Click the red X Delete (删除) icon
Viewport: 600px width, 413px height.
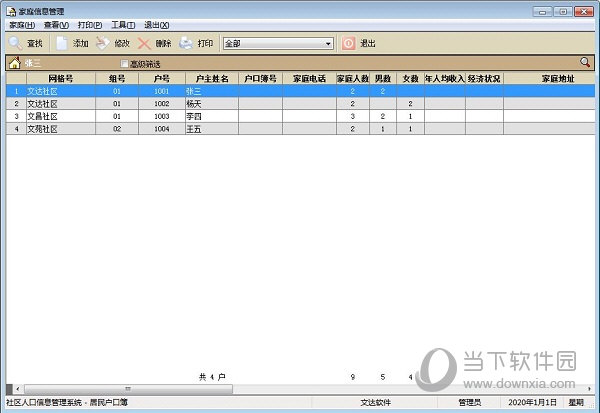click(144, 43)
